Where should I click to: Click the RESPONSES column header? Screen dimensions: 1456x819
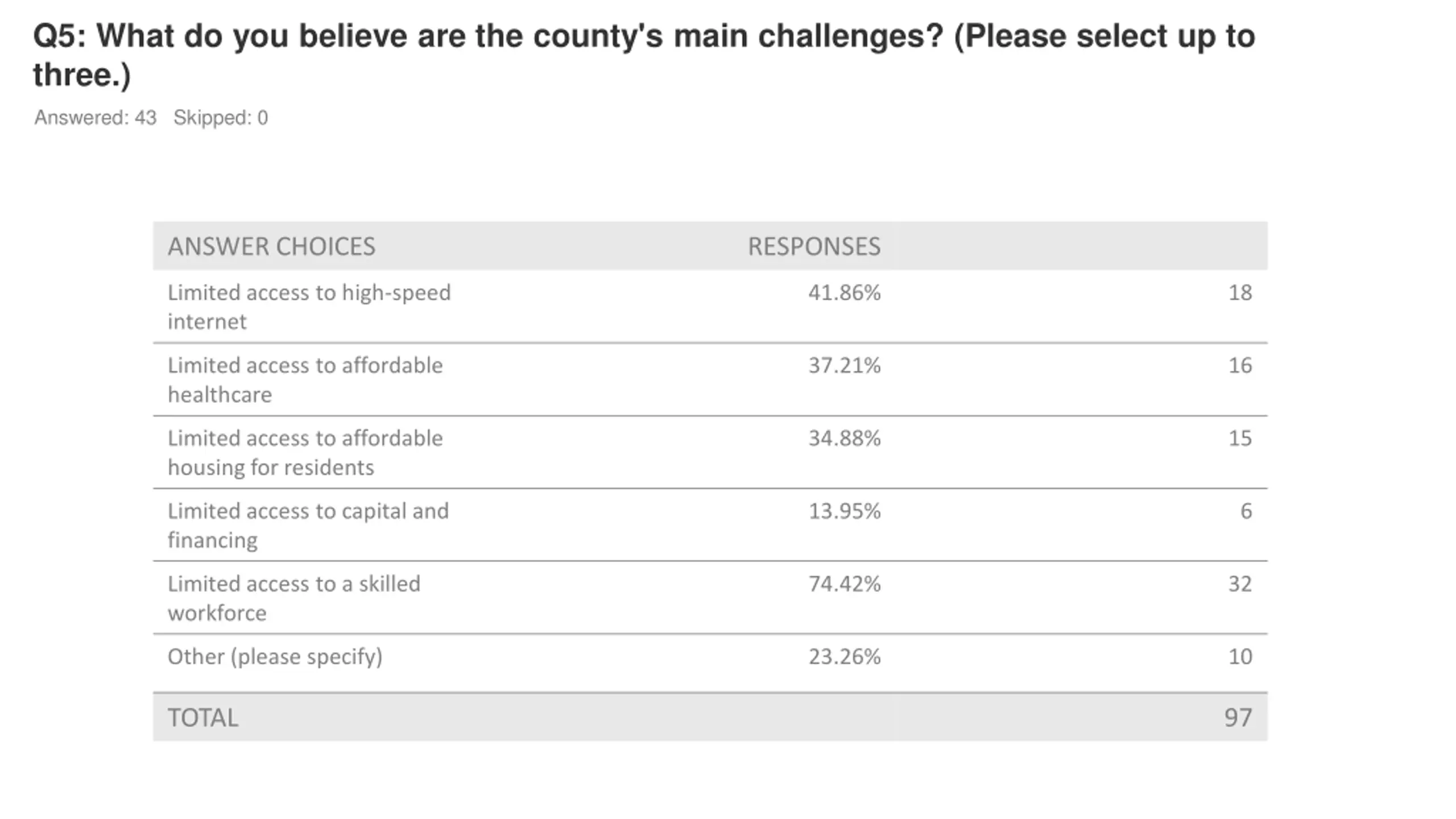point(814,246)
